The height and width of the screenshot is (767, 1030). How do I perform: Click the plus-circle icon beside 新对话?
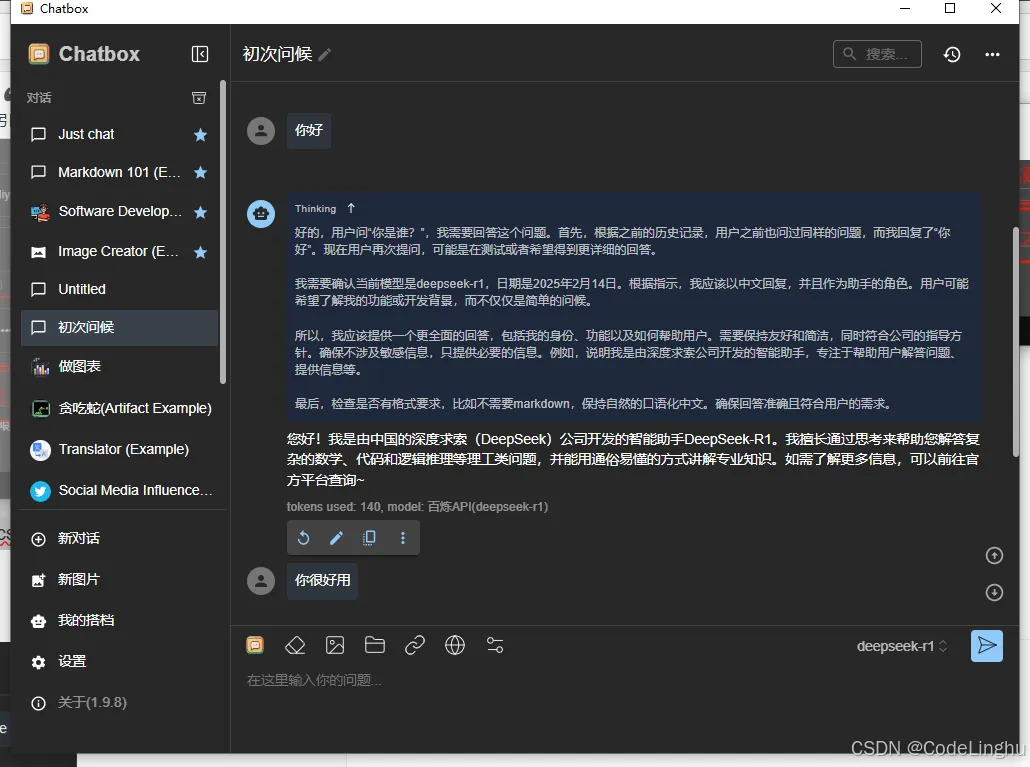[x=39, y=539]
